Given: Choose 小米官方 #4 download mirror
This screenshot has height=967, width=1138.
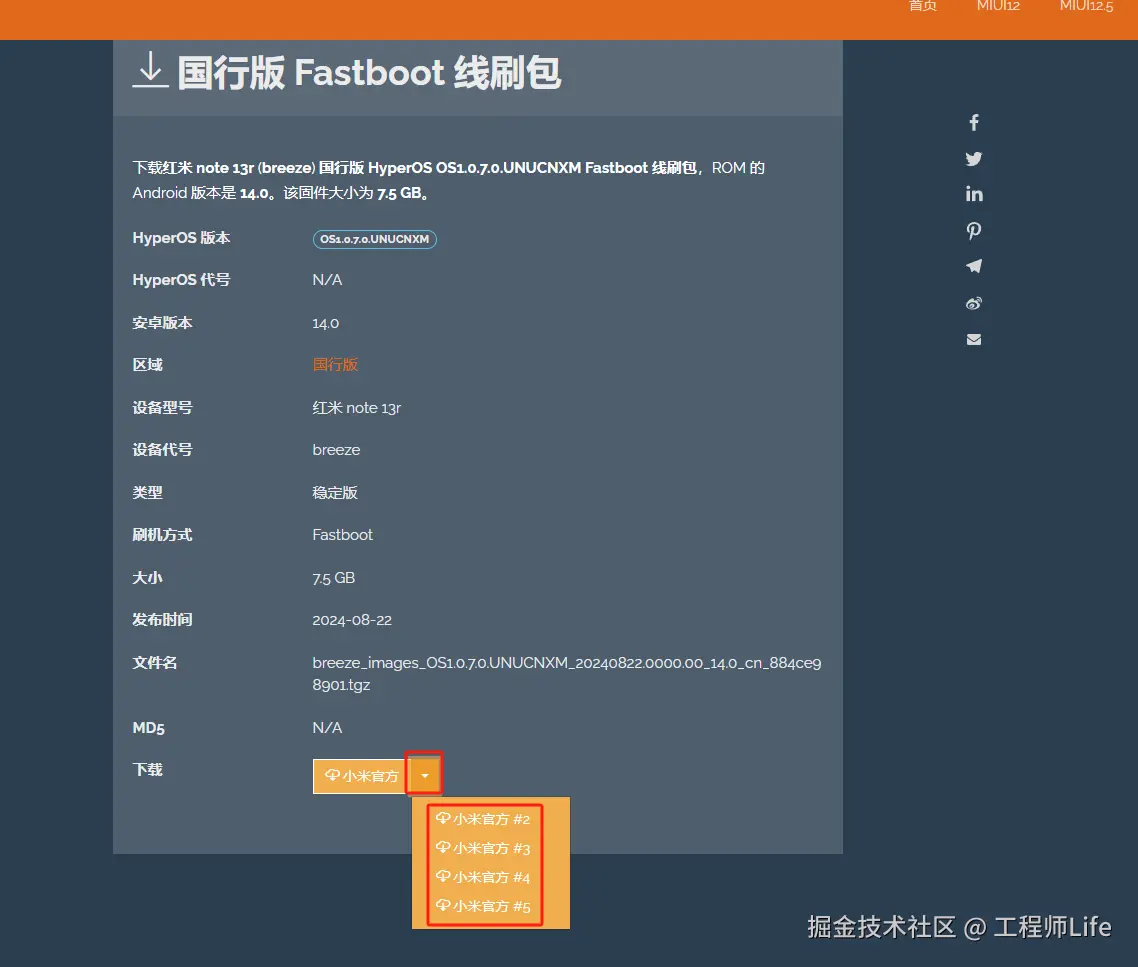Looking at the screenshot, I should (x=483, y=877).
